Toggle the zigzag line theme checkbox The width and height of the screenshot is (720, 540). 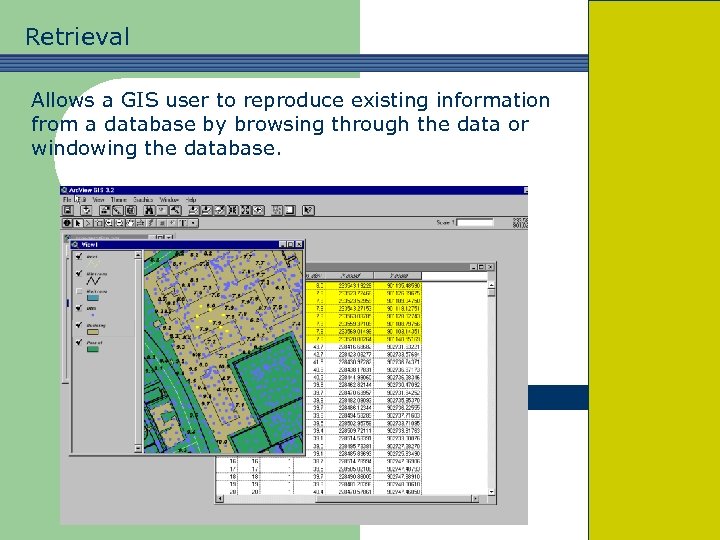(79, 273)
